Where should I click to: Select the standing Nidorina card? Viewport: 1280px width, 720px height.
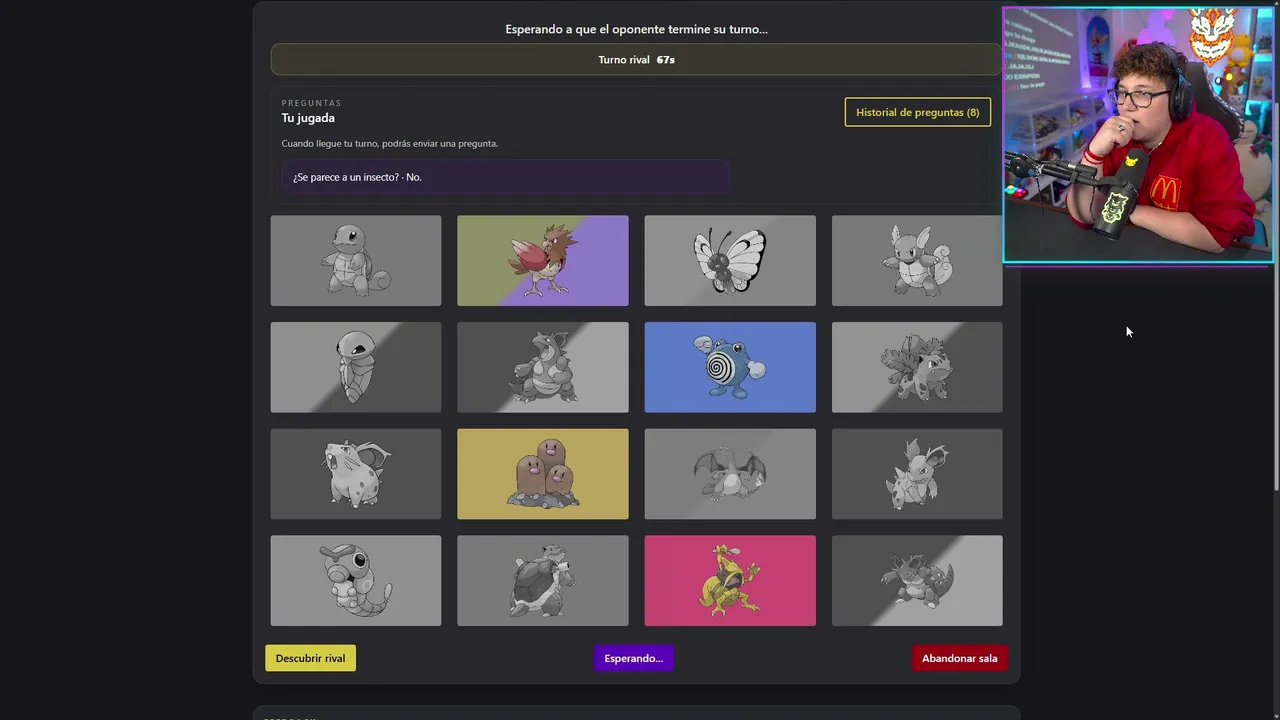pyautogui.click(x=917, y=474)
